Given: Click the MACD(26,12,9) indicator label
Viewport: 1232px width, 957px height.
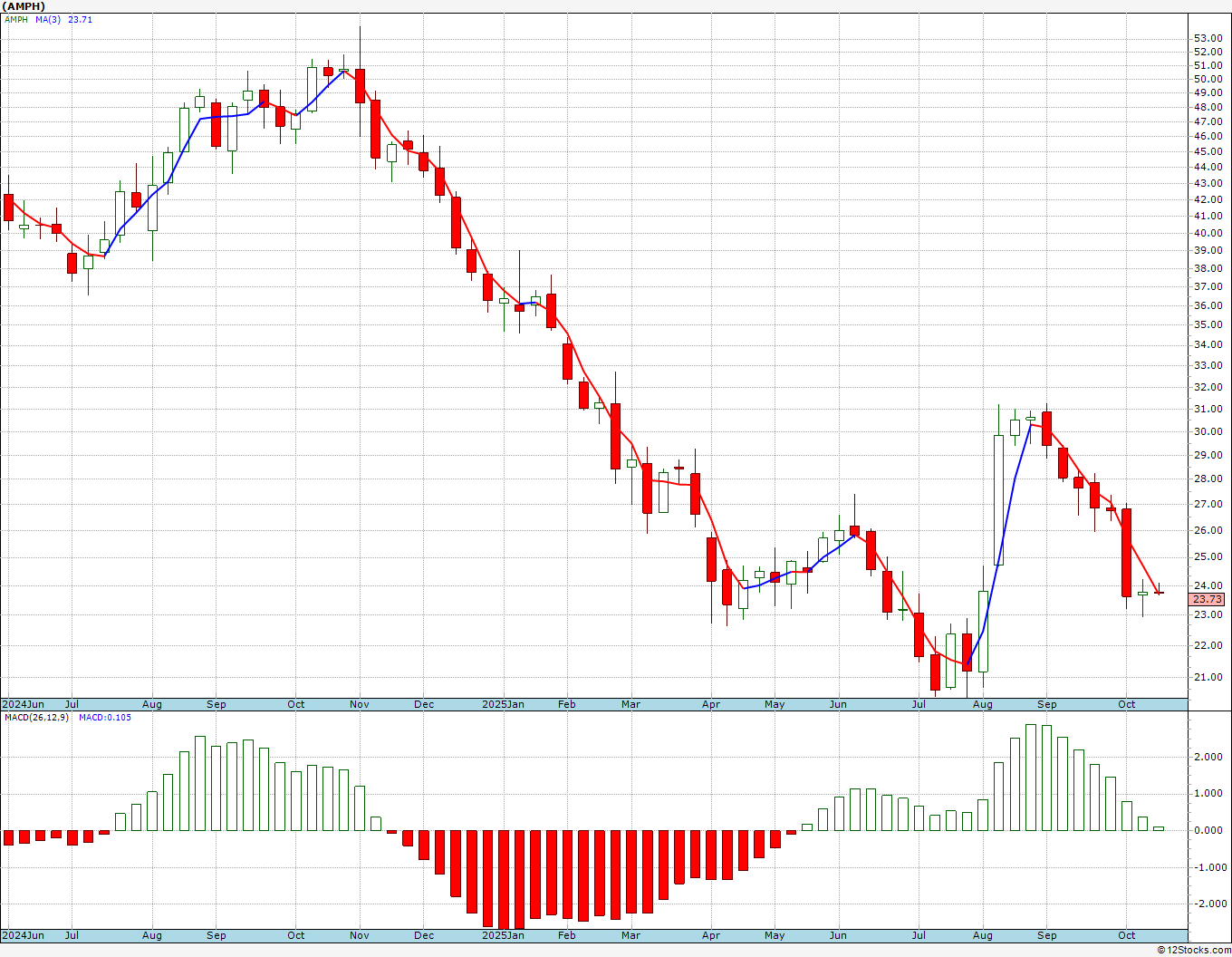Looking at the screenshot, I should 36,718.
